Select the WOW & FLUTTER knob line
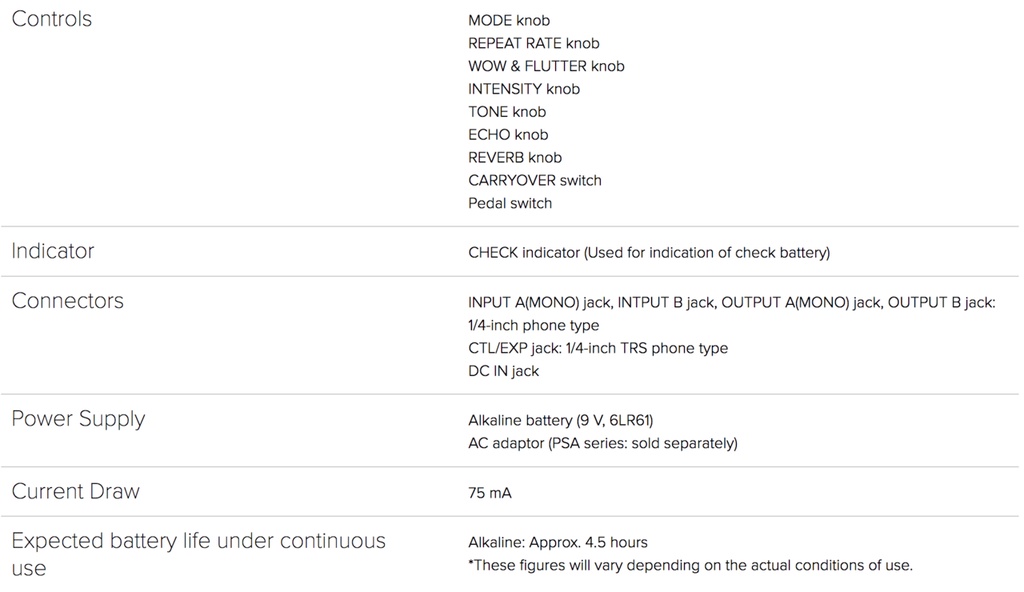 click(546, 66)
